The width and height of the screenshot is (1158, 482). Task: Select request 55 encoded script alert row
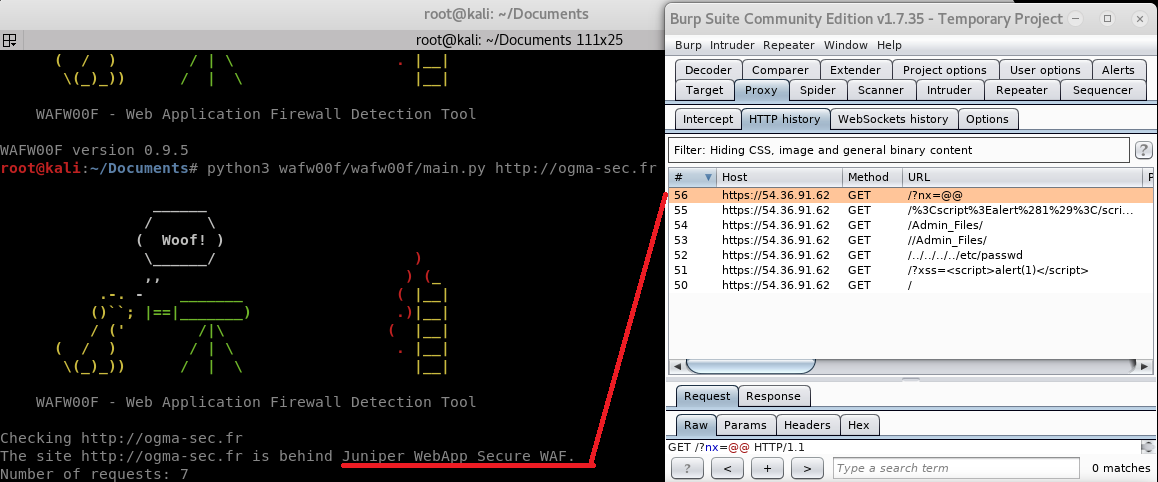pos(911,210)
